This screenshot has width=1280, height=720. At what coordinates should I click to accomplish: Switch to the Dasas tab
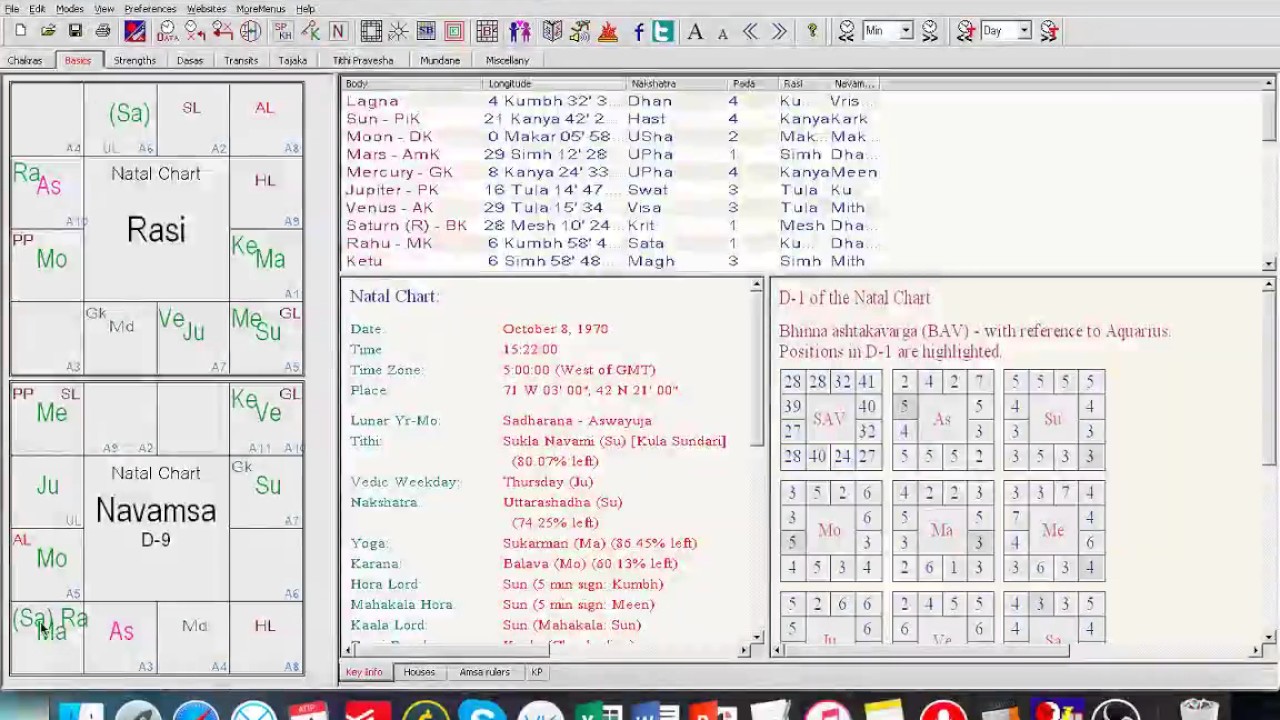point(190,60)
